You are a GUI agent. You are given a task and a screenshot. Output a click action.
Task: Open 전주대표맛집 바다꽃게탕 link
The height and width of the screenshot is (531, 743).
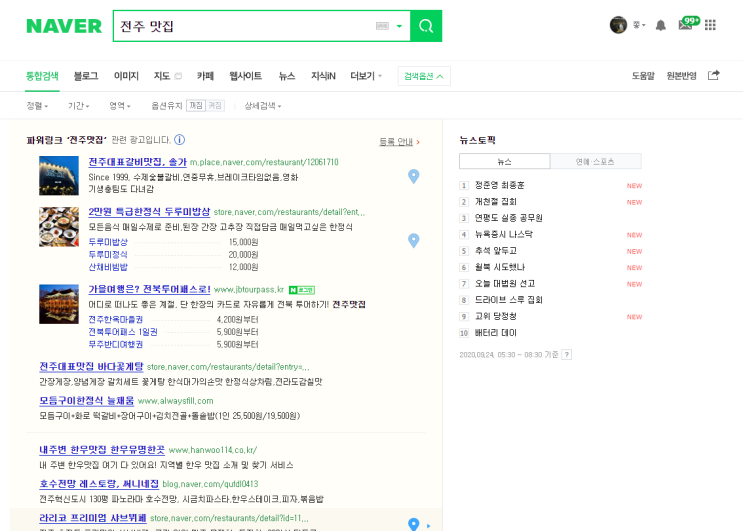click(91, 367)
